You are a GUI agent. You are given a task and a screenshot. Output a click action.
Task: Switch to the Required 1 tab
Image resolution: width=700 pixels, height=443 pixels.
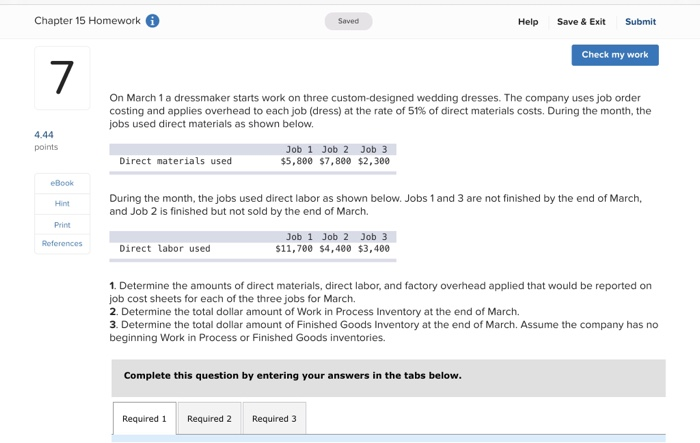(144, 418)
